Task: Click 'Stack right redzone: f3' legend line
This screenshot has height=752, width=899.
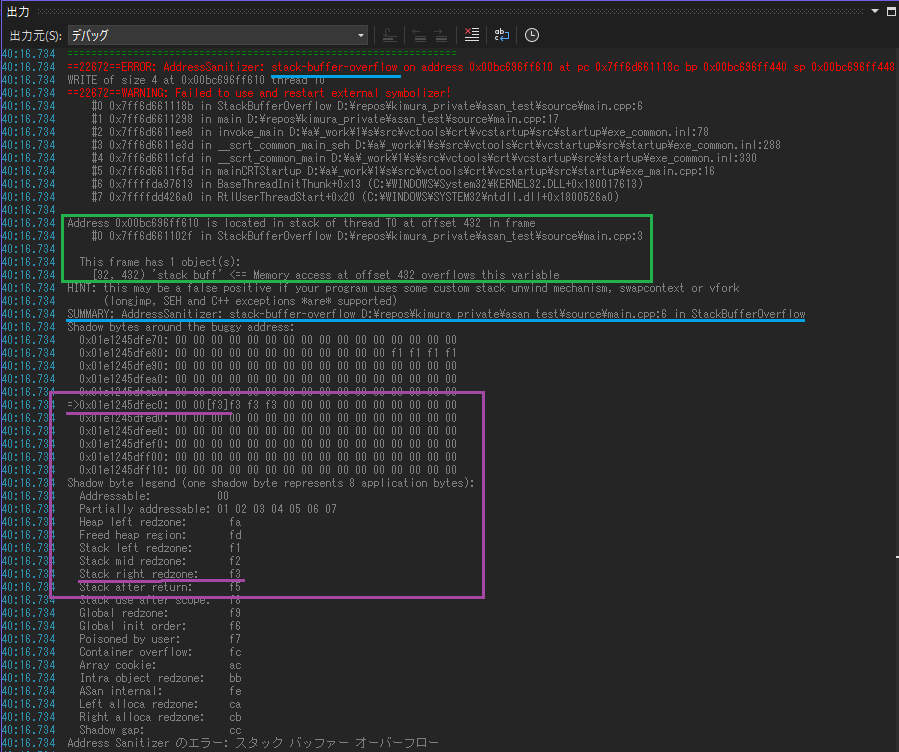Action: [160, 574]
